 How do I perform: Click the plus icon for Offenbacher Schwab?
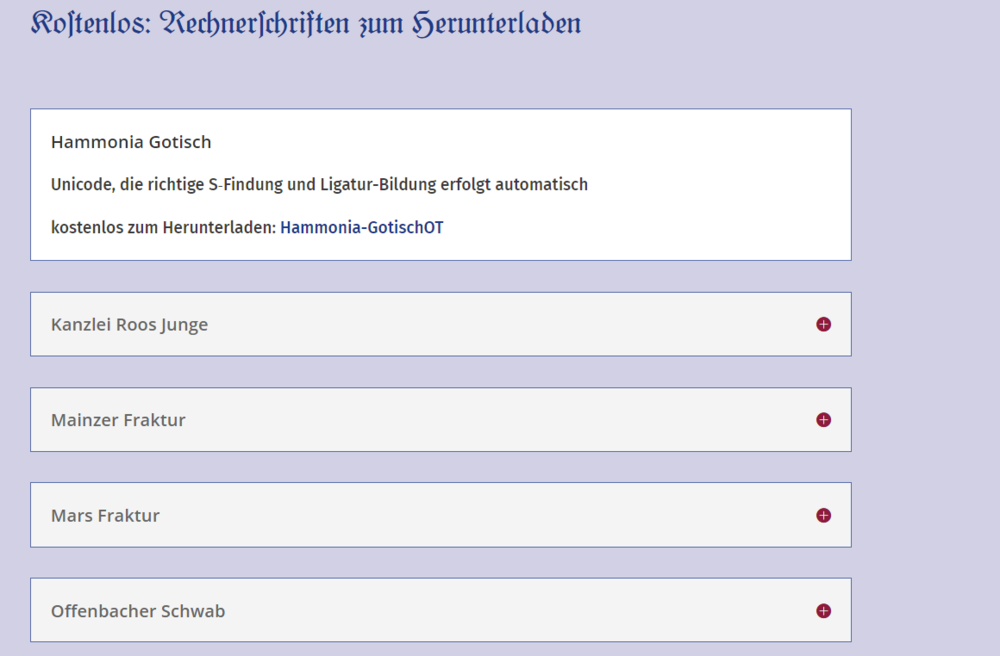(823, 611)
